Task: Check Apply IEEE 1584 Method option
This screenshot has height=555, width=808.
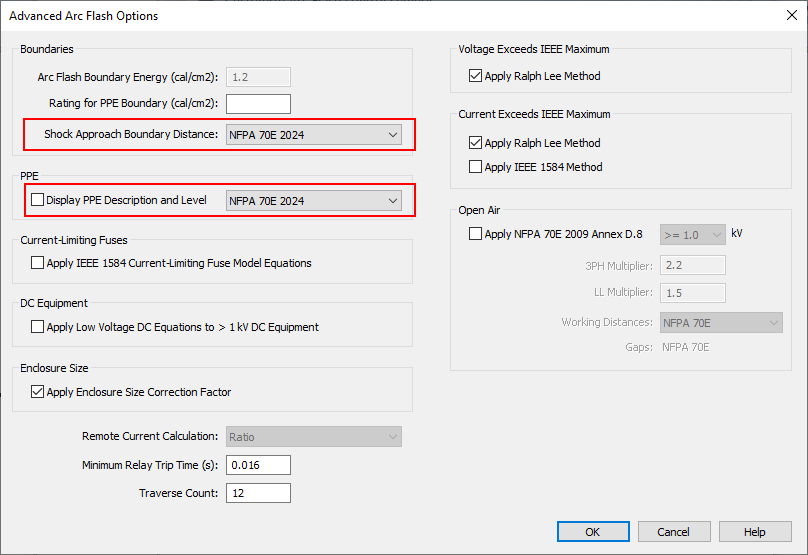Action: (476, 167)
